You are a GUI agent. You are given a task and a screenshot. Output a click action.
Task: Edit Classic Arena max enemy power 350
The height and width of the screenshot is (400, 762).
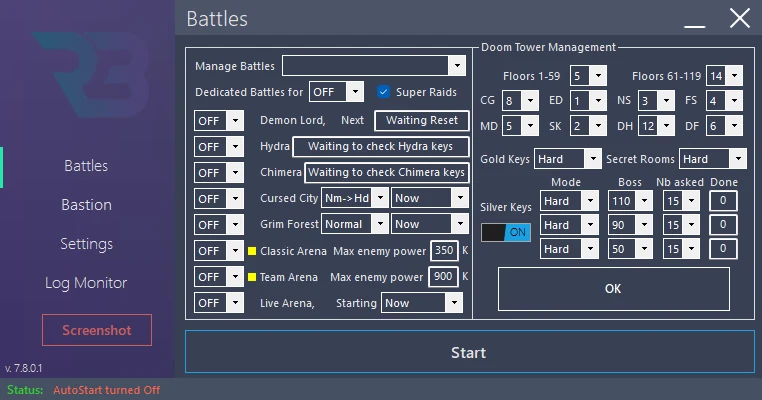click(x=444, y=250)
